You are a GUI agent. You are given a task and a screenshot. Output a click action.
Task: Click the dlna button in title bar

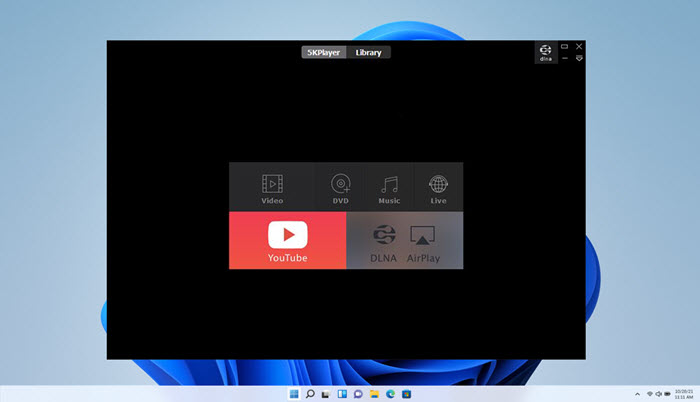(546, 53)
